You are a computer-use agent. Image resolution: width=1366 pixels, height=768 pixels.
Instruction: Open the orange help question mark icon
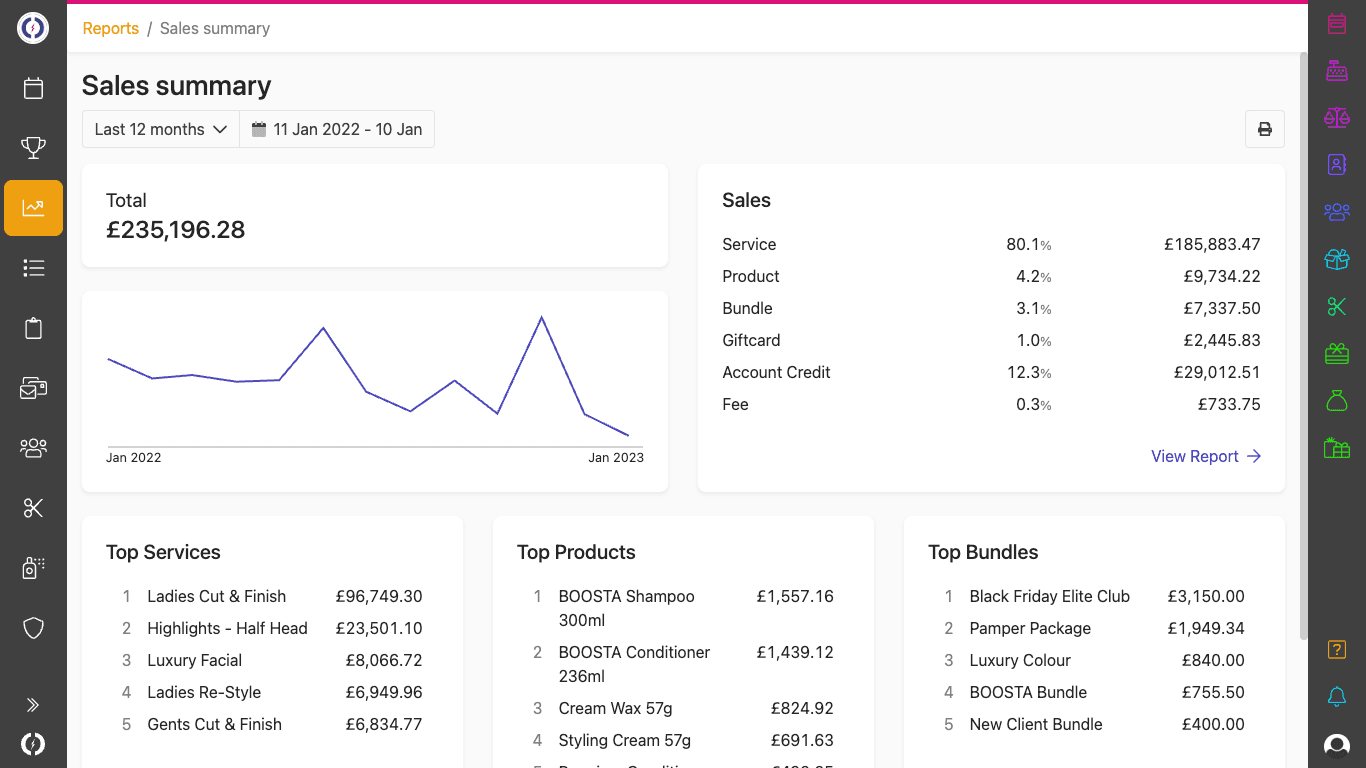pyautogui.click(x=1336, y=650)
